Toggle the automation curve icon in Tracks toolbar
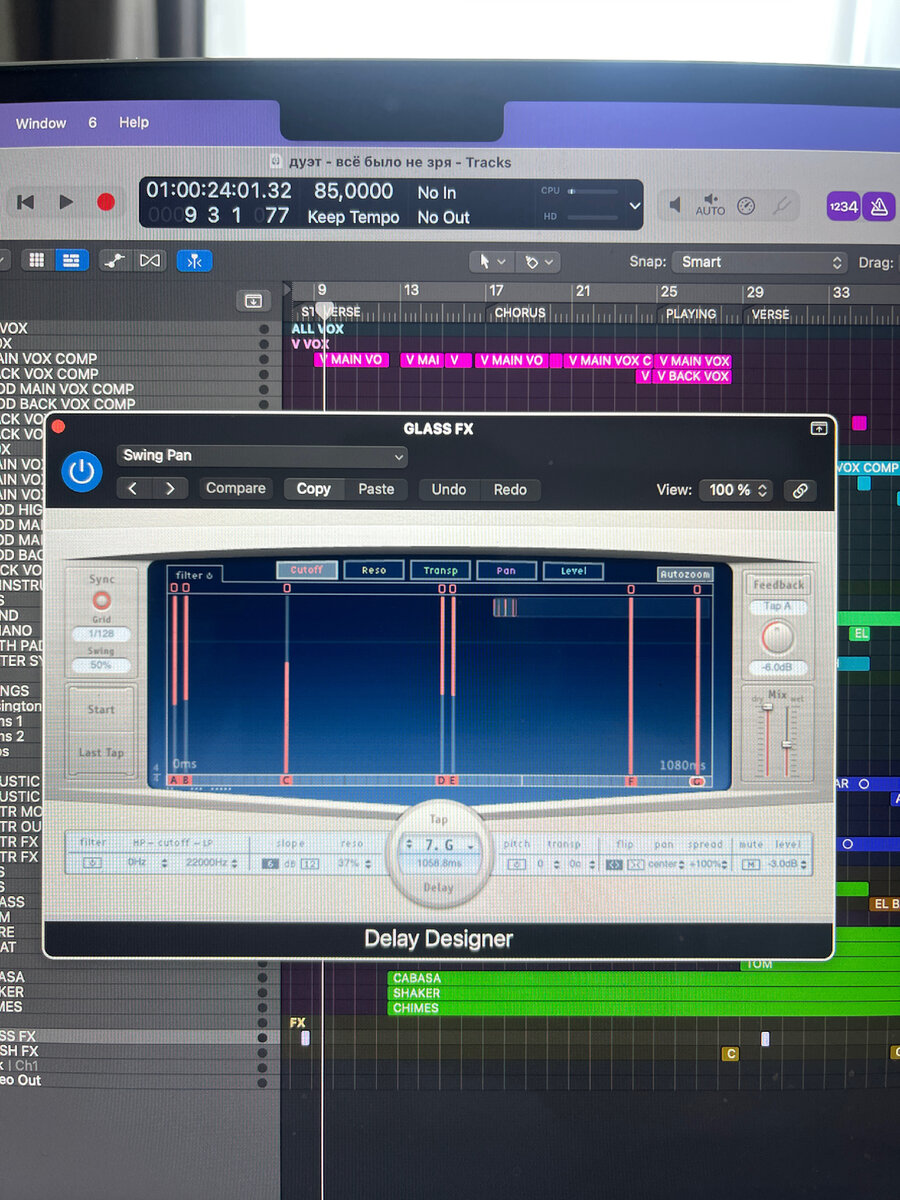This screenshot has height=1200, width=900. pyautogui.click(x=116, y=260)
